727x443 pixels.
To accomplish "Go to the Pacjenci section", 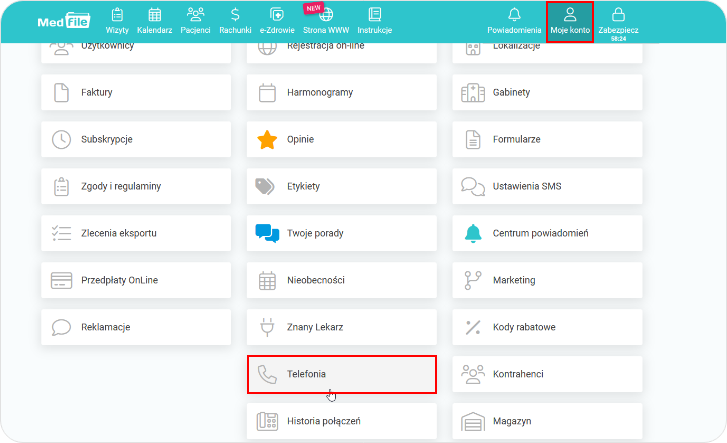I will (x=195, y=20).
